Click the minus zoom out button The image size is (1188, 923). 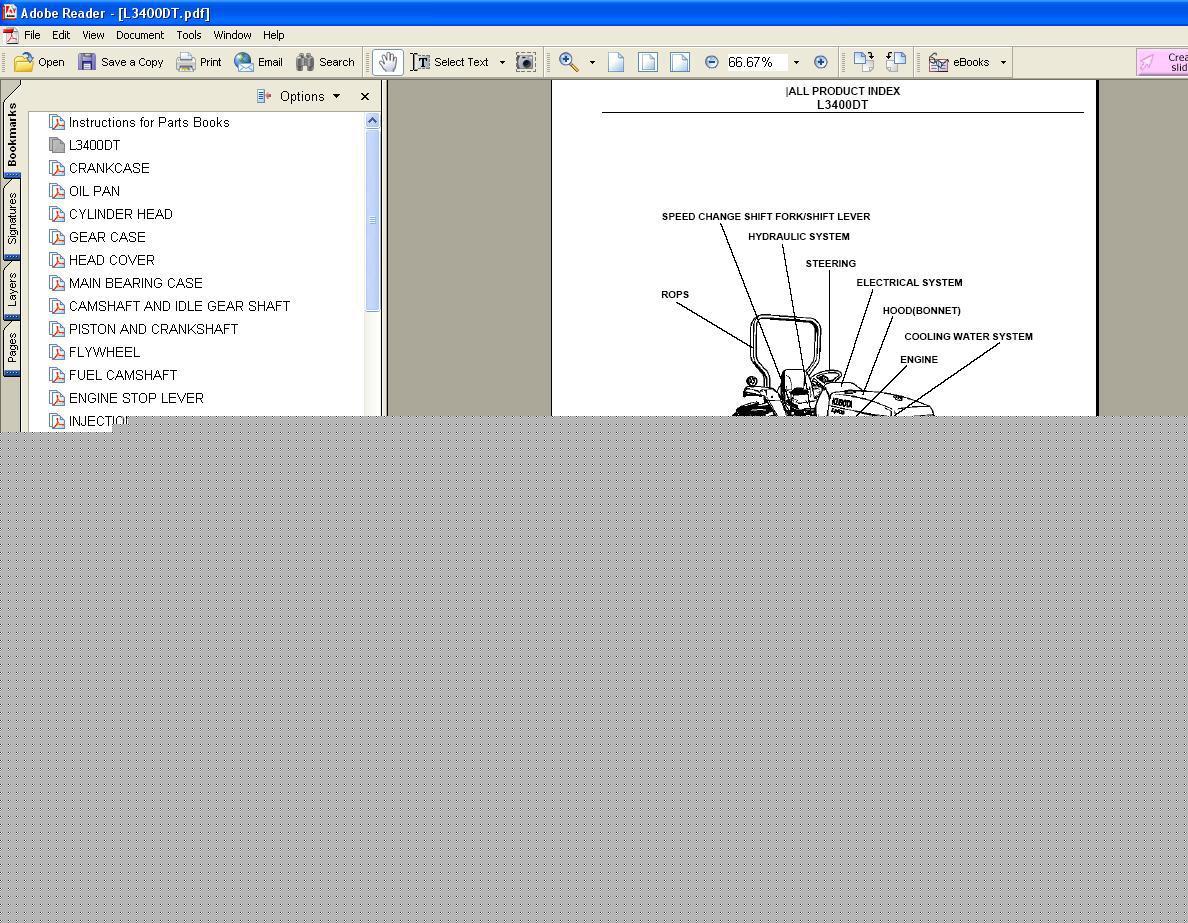(711, 62)
